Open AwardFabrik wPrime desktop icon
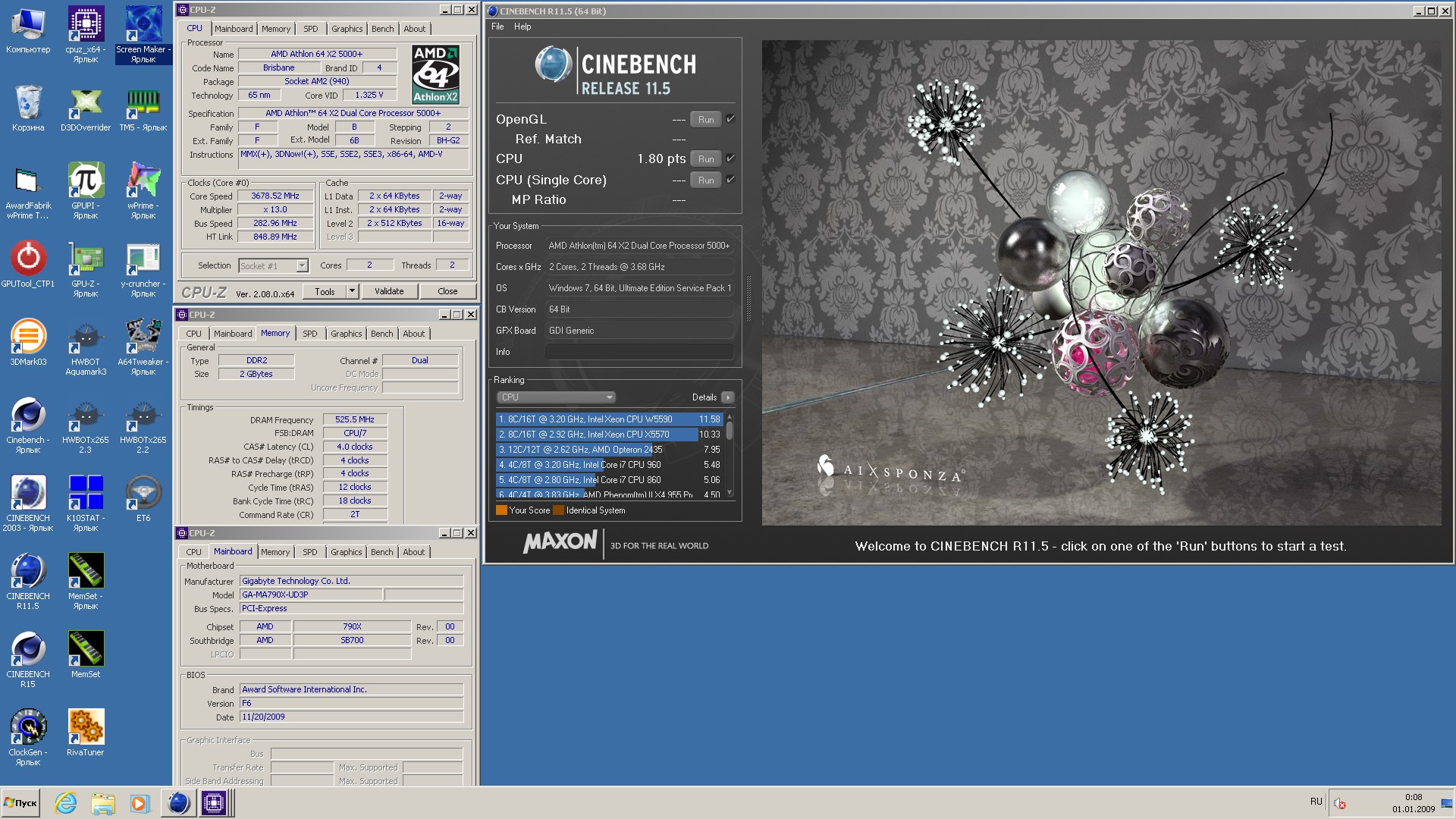Image resolution: width=1456 pixels, height=819 pixels. click(x=28, y=192)
